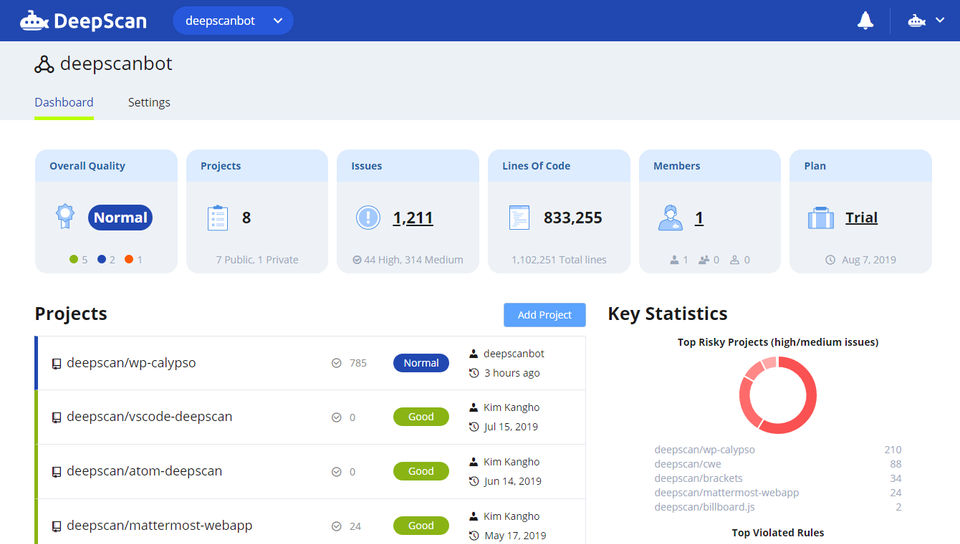This screenshot has width=960, height=544.
Task: Click the issue check icon in the vscode-deepscan row
Action: tap(336, 417)
